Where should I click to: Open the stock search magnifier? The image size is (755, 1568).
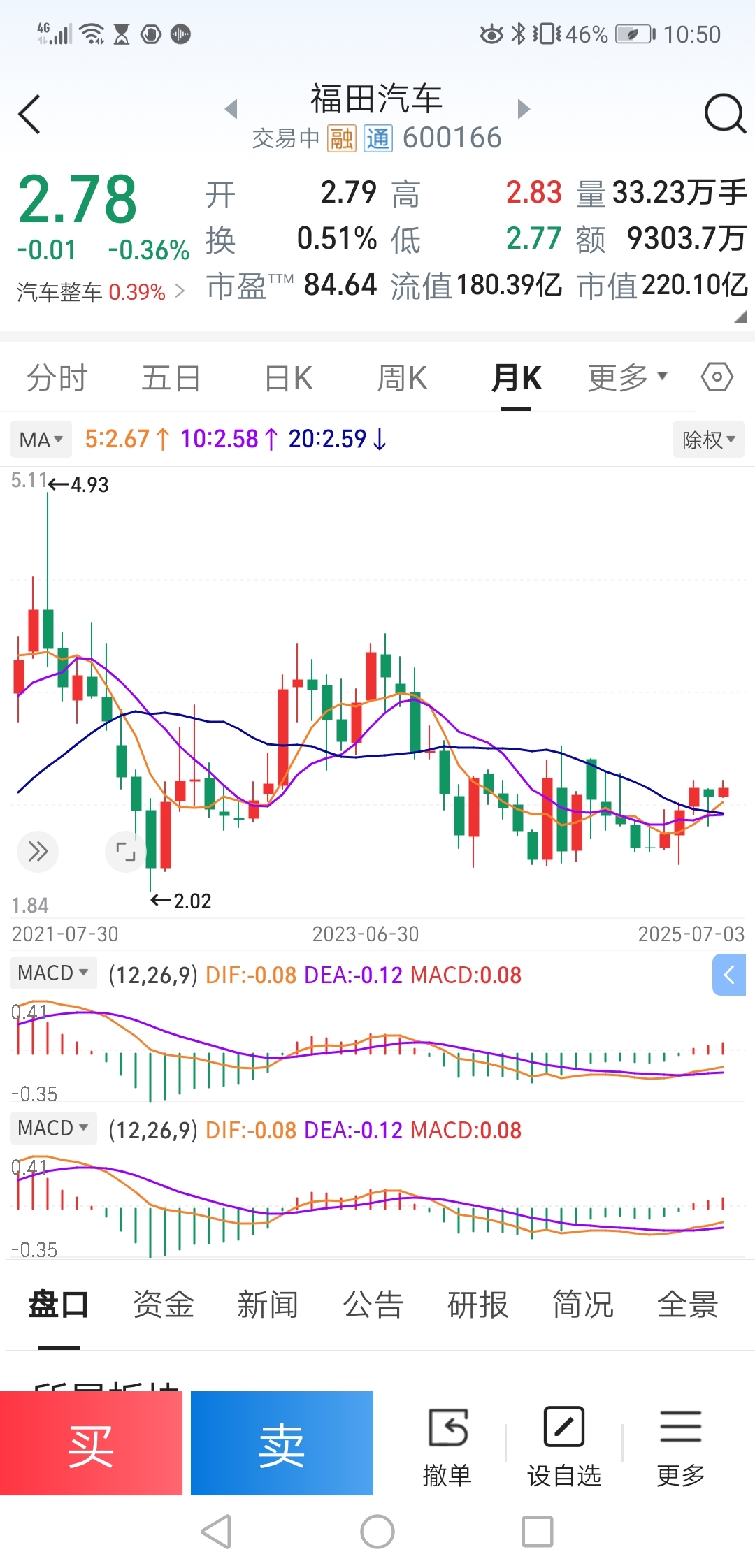[x=725, y=113]
